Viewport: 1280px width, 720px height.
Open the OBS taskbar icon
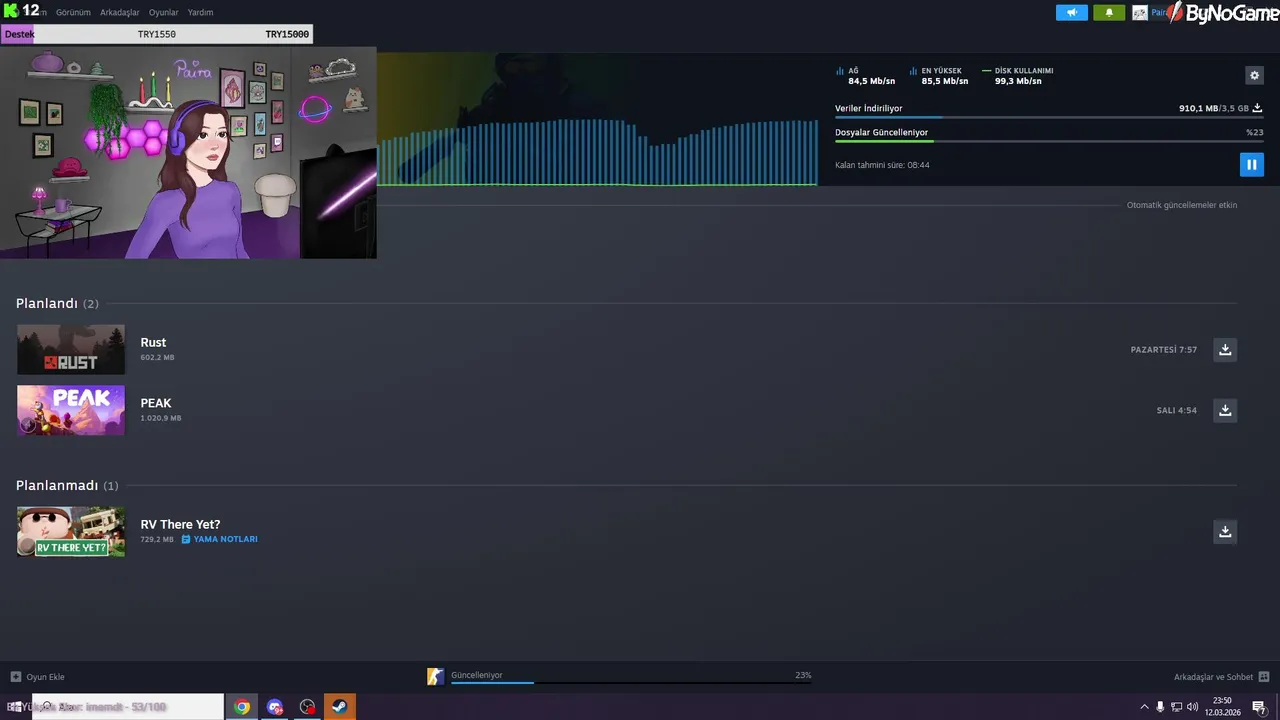[x=307, y=707]
